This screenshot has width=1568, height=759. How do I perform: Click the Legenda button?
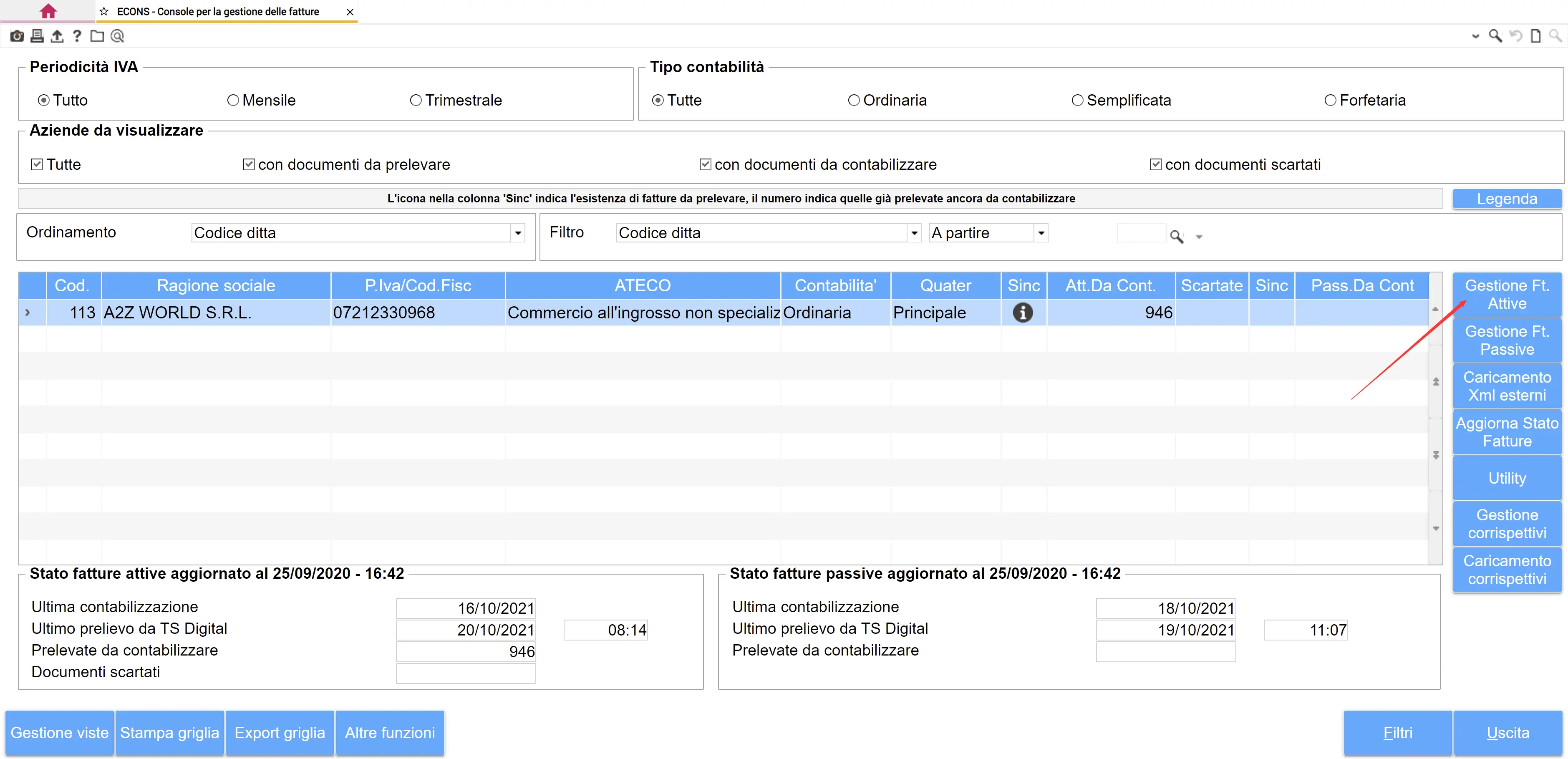(x=1507, y=199)
